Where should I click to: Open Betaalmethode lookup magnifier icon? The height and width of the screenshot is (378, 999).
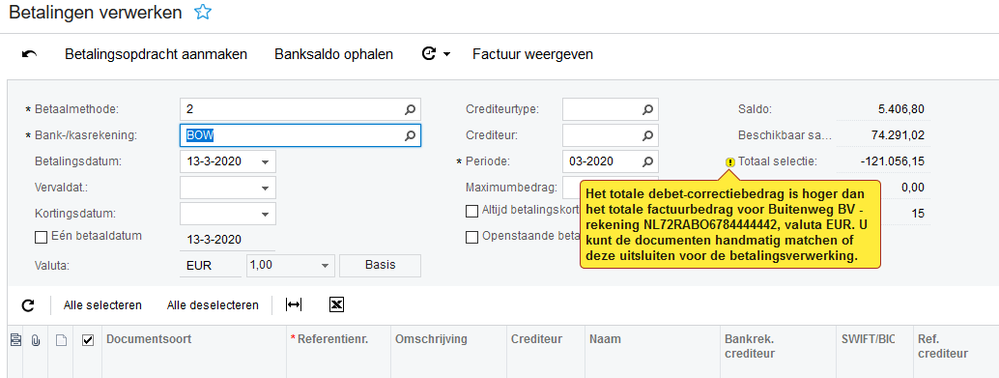tap(410, 110)
